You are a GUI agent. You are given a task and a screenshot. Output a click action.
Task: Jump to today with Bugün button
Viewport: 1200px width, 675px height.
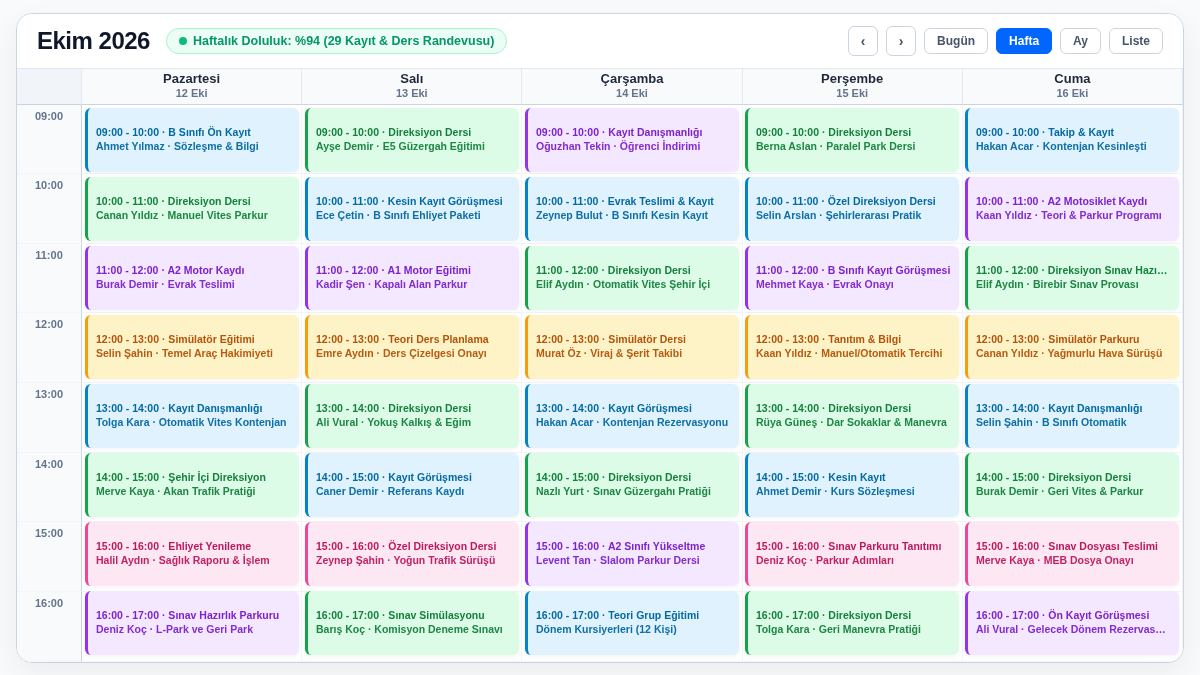pyautogui.click(x=956, y=41)
